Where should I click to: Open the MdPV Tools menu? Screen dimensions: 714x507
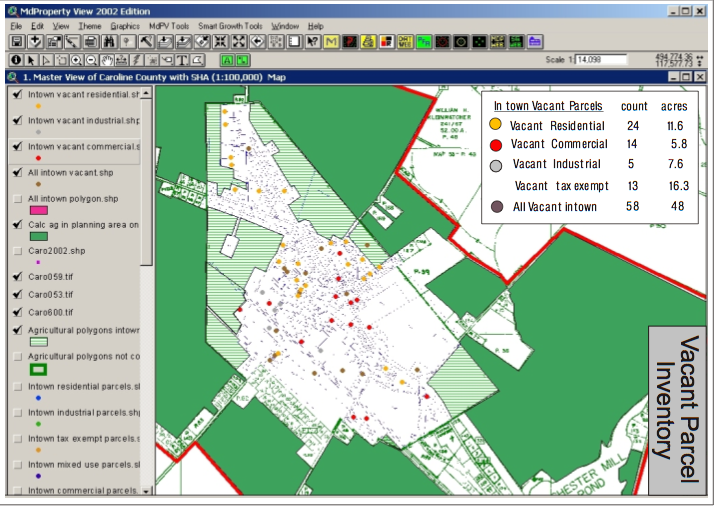pos(169,26)
